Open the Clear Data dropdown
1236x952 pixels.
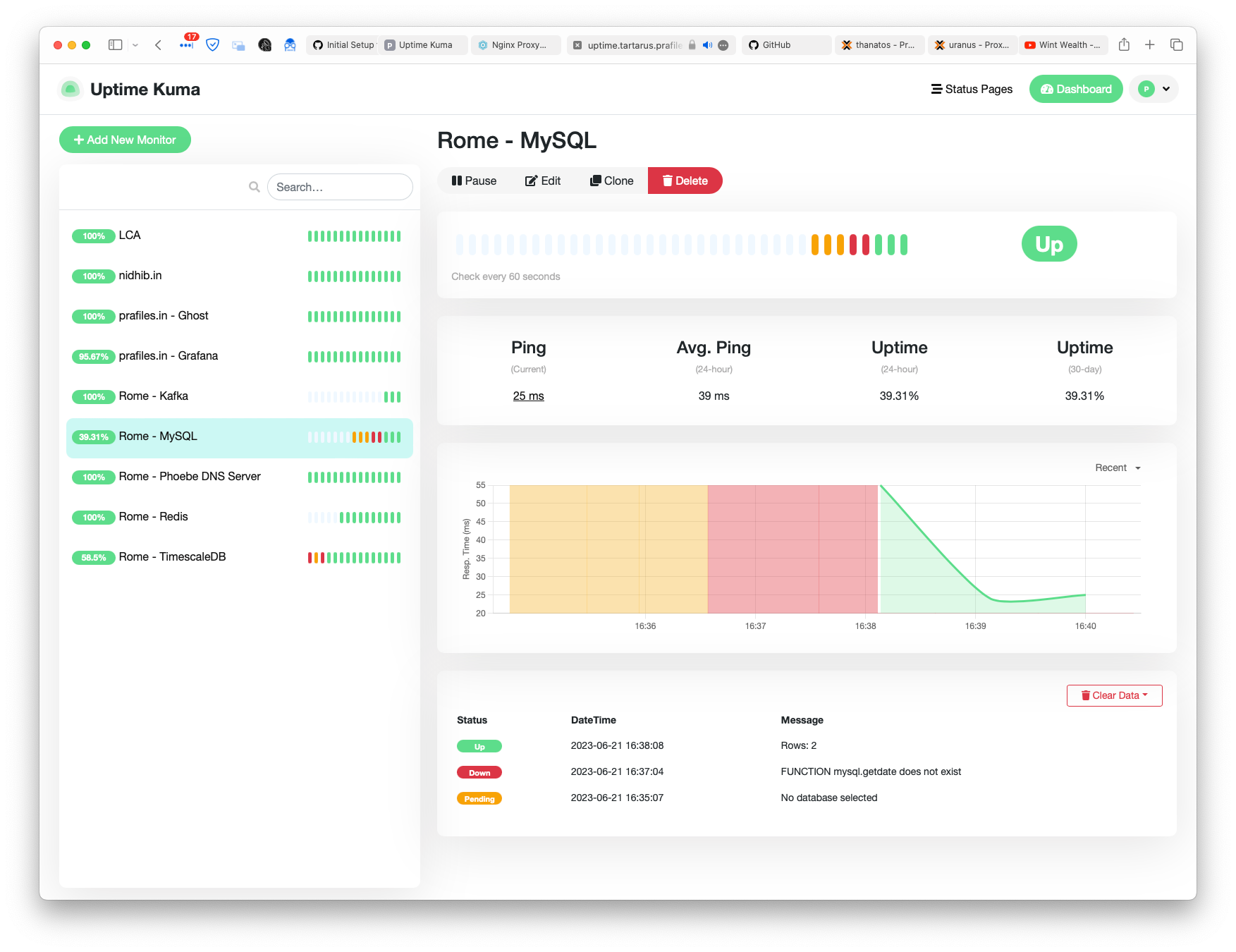point(1114,695)
